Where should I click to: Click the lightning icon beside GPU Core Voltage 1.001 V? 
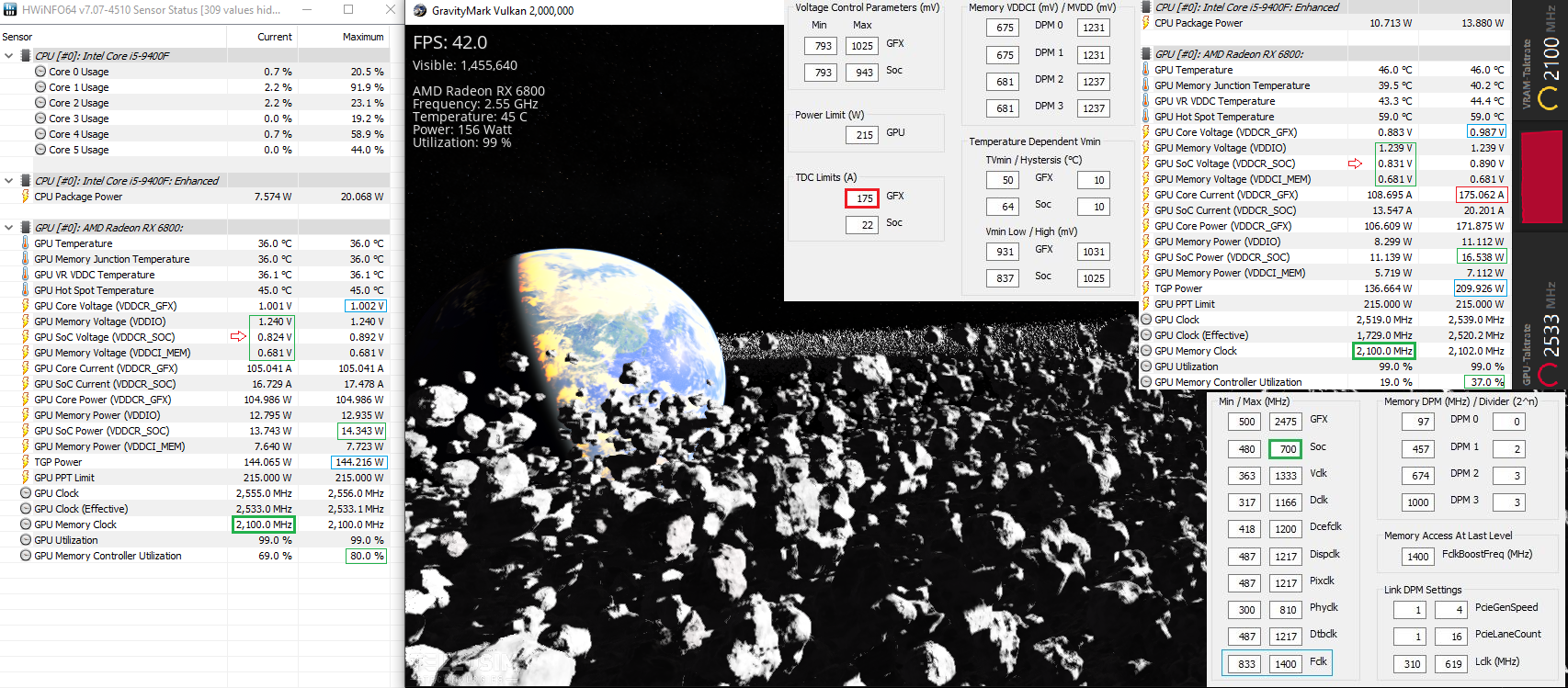26,306
